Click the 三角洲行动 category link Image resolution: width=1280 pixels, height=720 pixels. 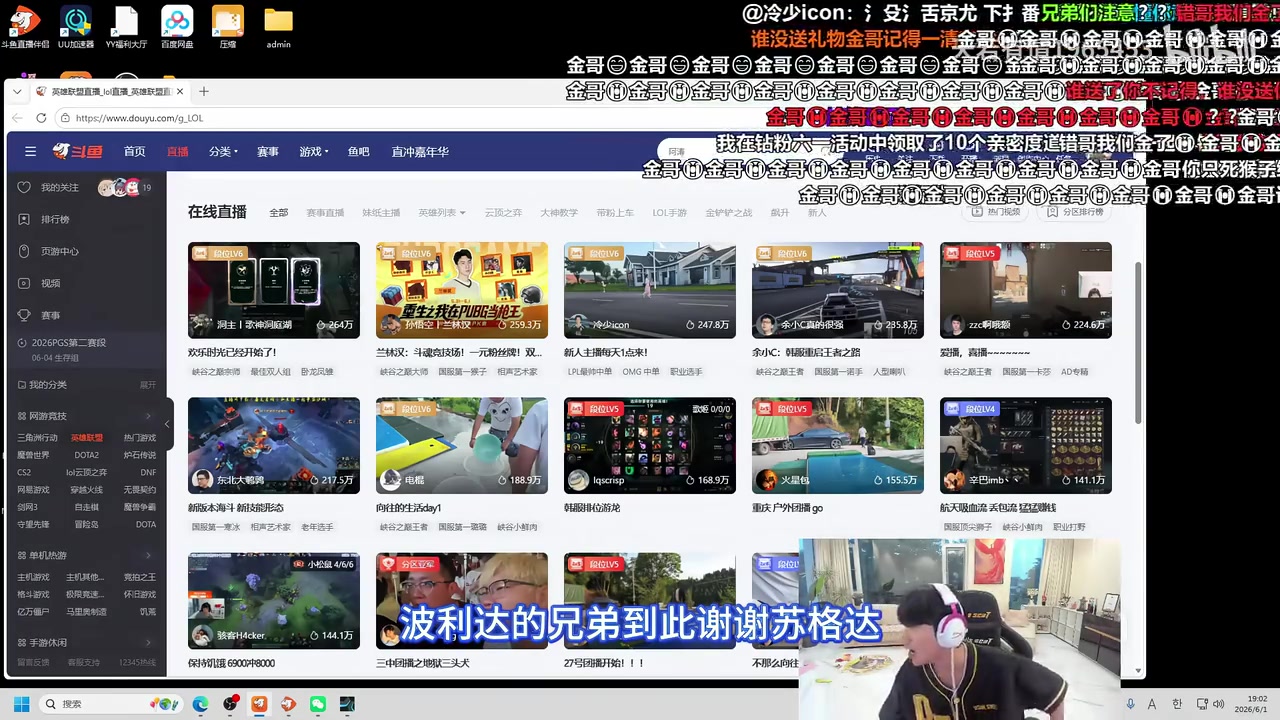click(x=37, y=437)
